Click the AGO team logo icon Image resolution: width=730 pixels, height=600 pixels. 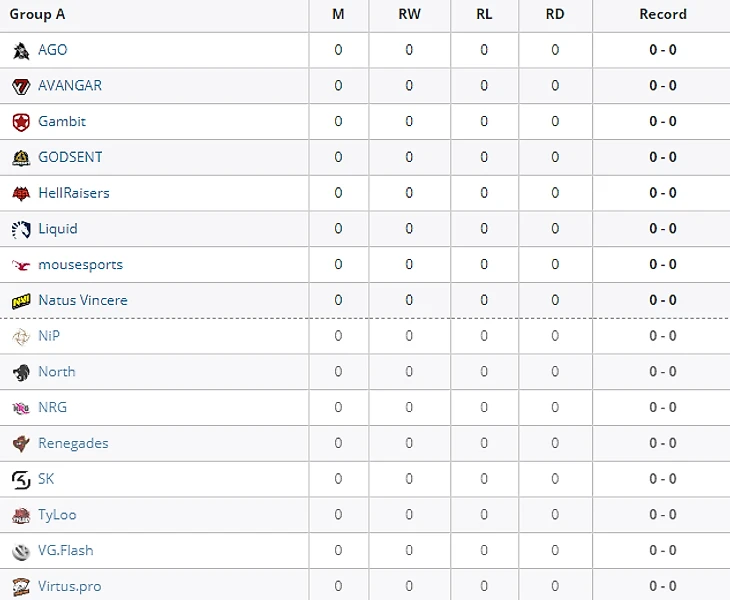pyautogui.click(x=21, y=50)
